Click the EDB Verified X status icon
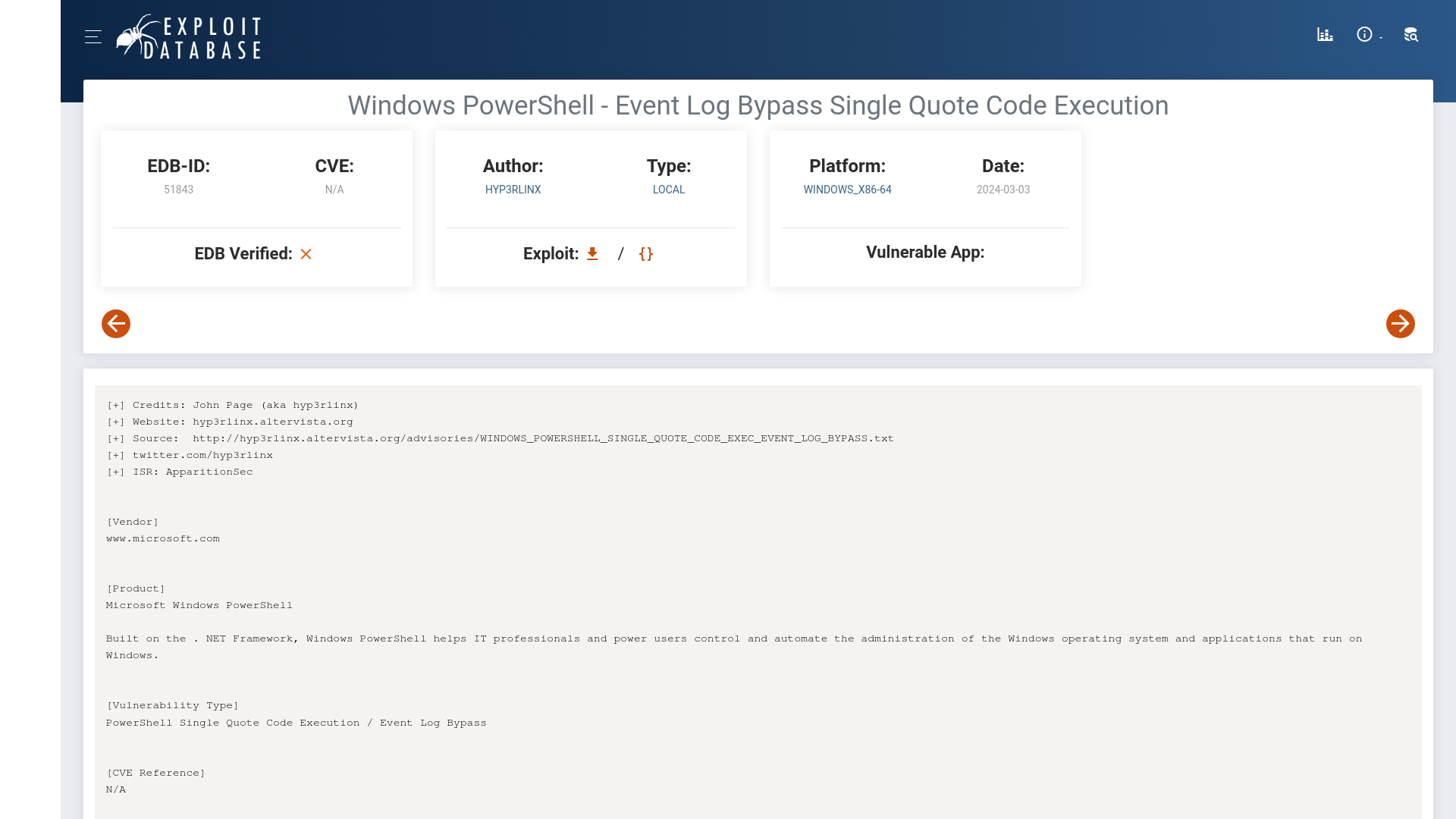 coord(306,254)
